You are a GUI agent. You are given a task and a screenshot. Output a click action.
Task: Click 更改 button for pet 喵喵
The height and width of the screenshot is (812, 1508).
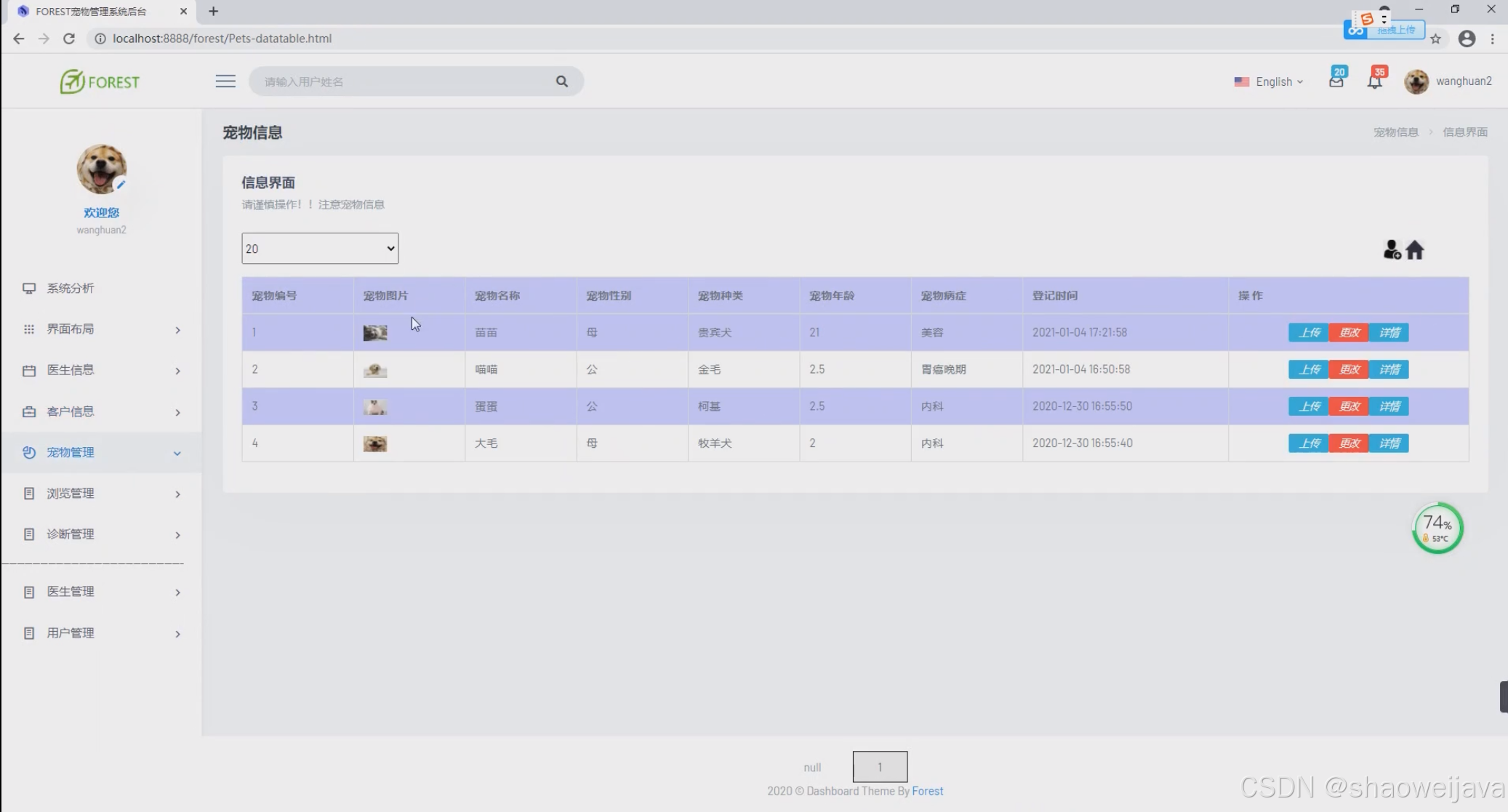1349,369
